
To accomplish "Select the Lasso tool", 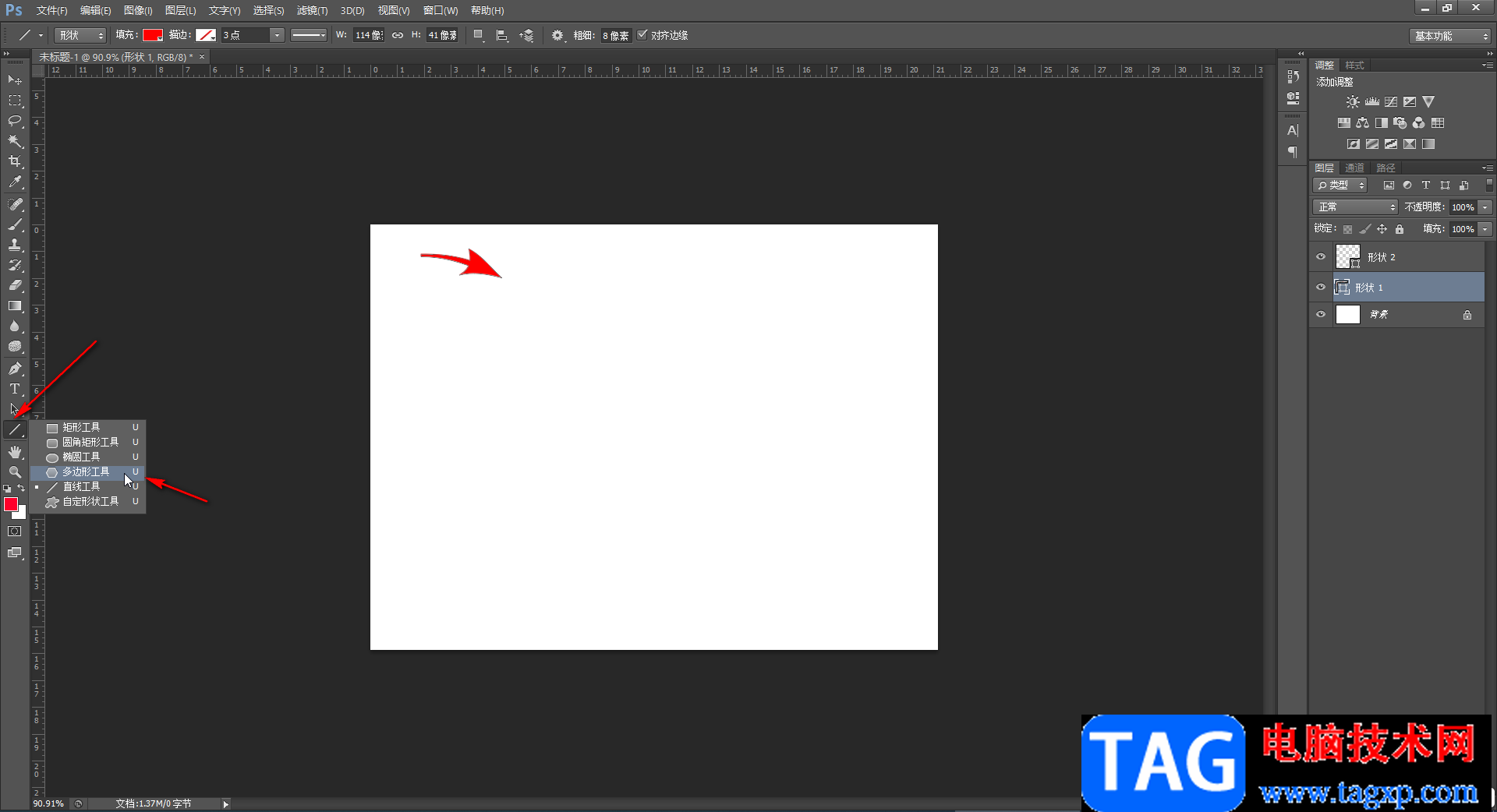I will tap(15, 121).
